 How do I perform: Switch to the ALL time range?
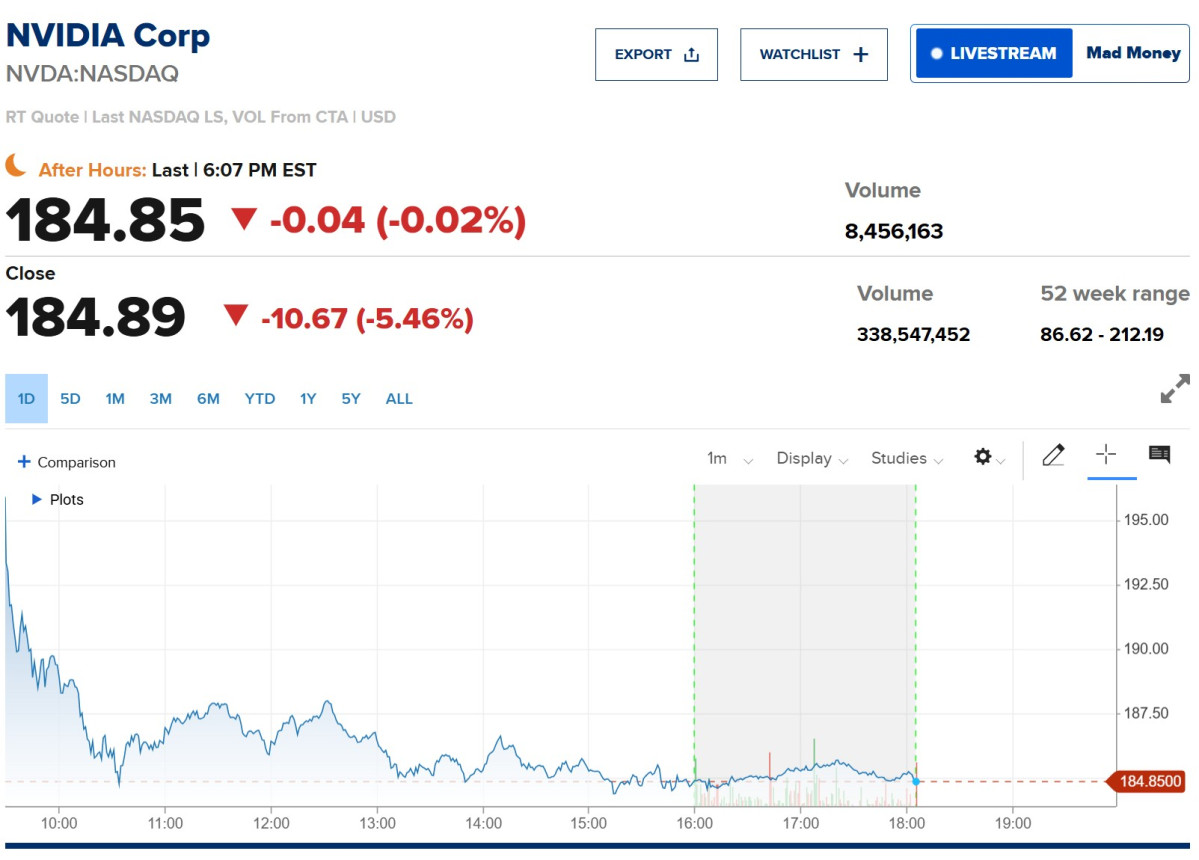[399, 398]
